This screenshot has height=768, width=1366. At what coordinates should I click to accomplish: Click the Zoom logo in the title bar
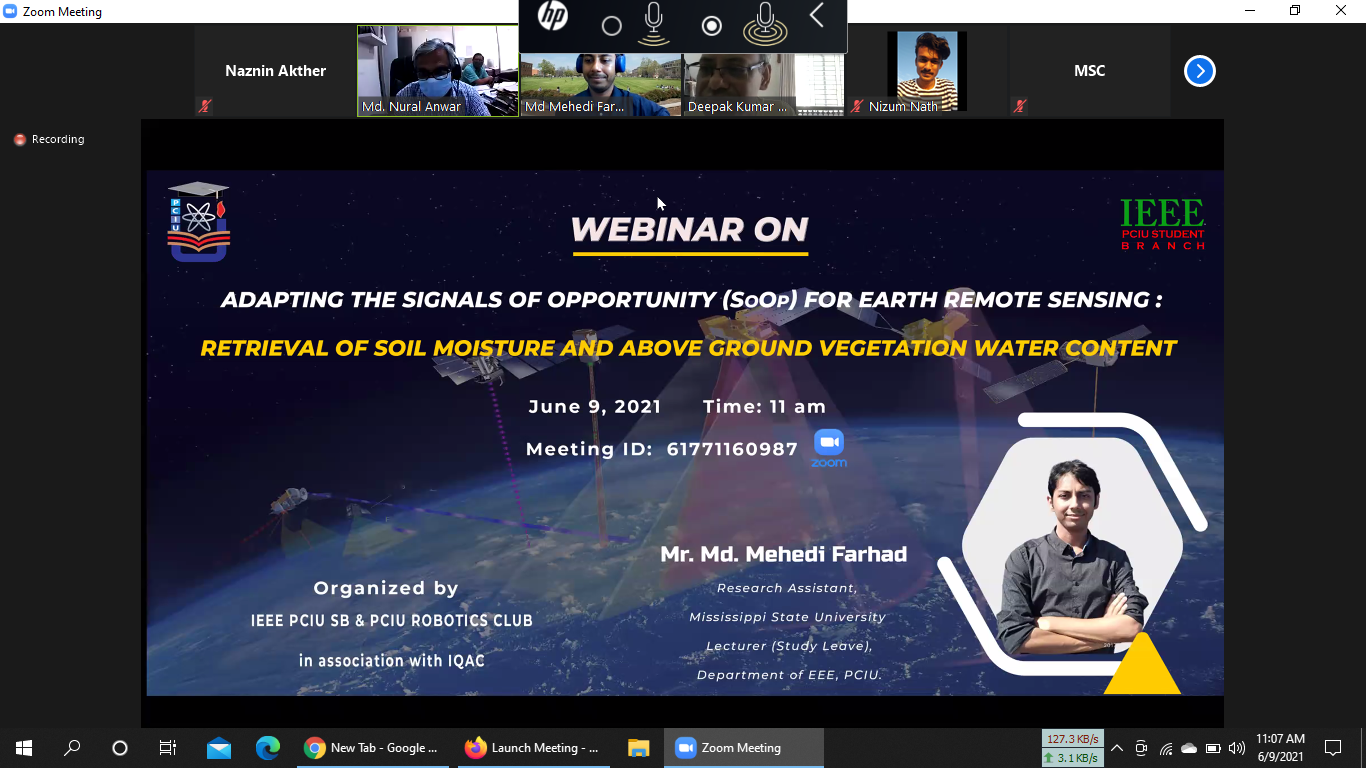[x=10, y=12]
